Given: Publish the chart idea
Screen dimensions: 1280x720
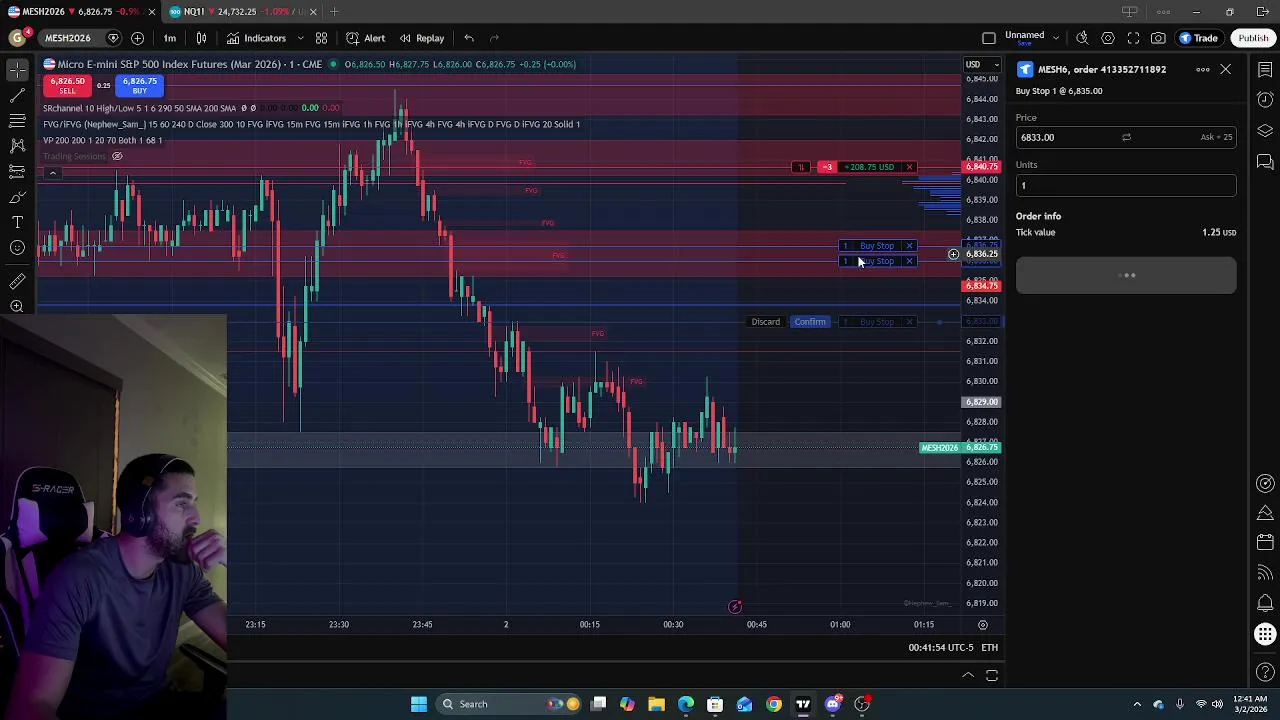Looking at the screenshot, I should point(1253,38).
